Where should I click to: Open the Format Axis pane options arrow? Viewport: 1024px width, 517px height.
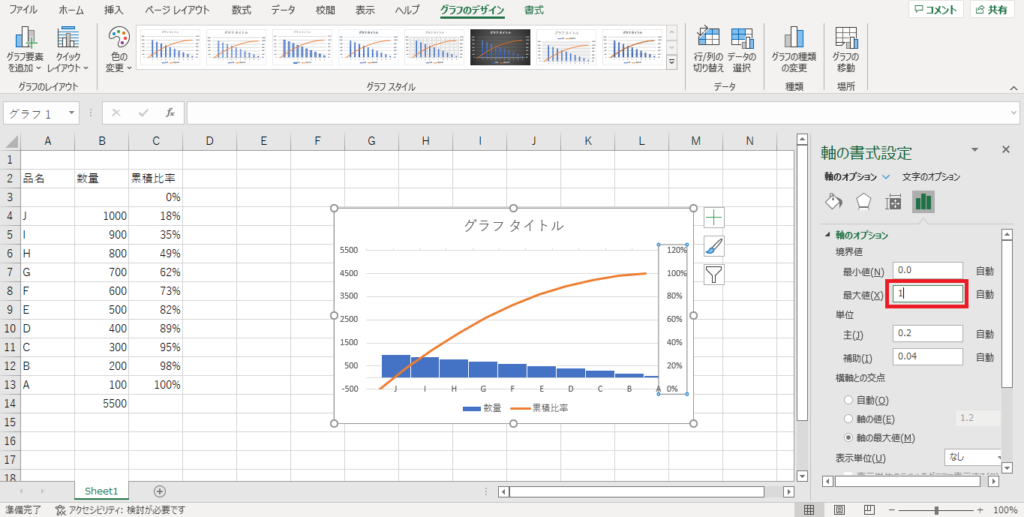[975, 149]
